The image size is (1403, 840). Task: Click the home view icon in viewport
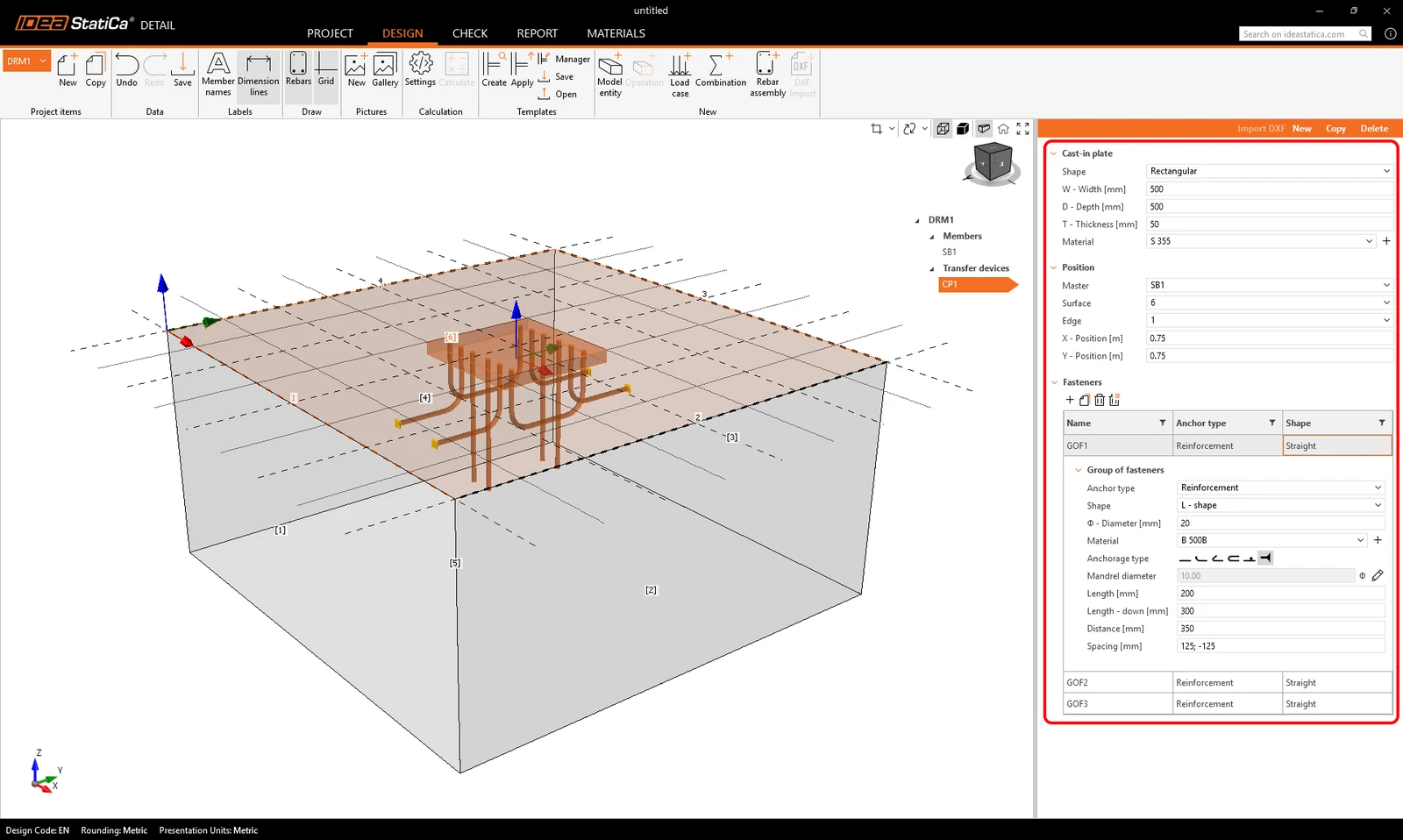coord(1003,129)
